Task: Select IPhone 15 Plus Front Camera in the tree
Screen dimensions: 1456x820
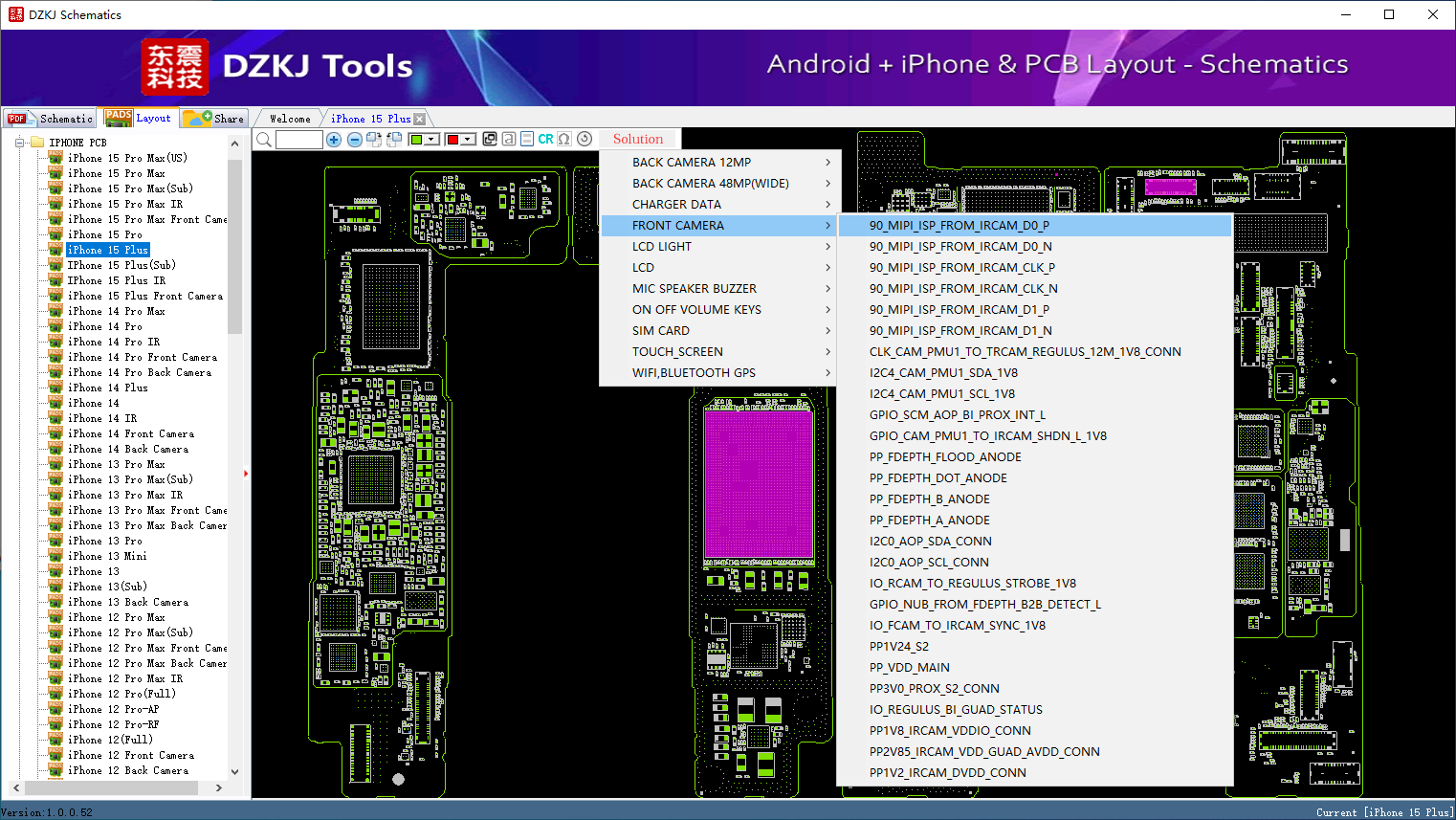Action: (x=144, y=296)
